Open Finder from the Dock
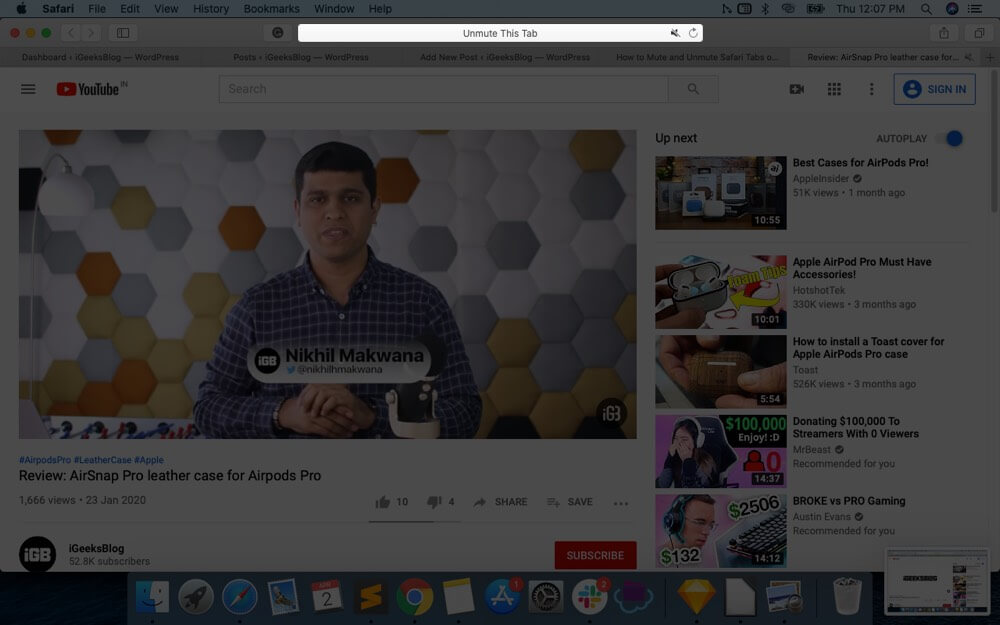This screenshot has width=1000, height=625. click(152, 597)
